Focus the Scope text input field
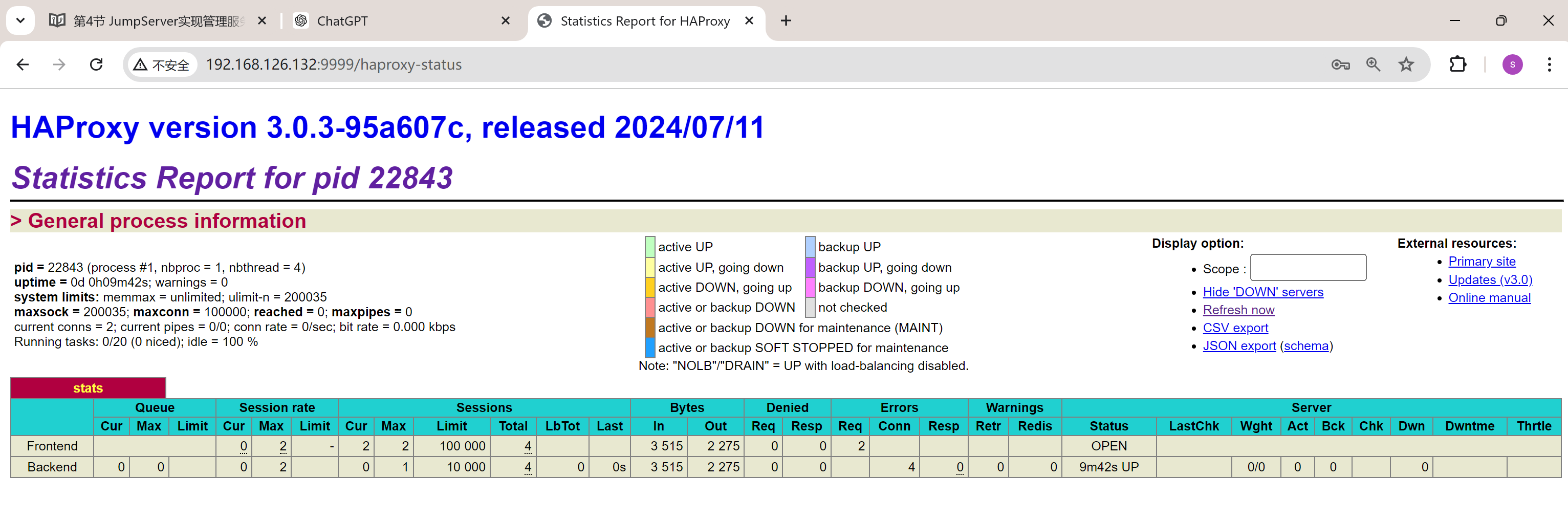The image size is (1568, 520). click(x=1308, y=268)
